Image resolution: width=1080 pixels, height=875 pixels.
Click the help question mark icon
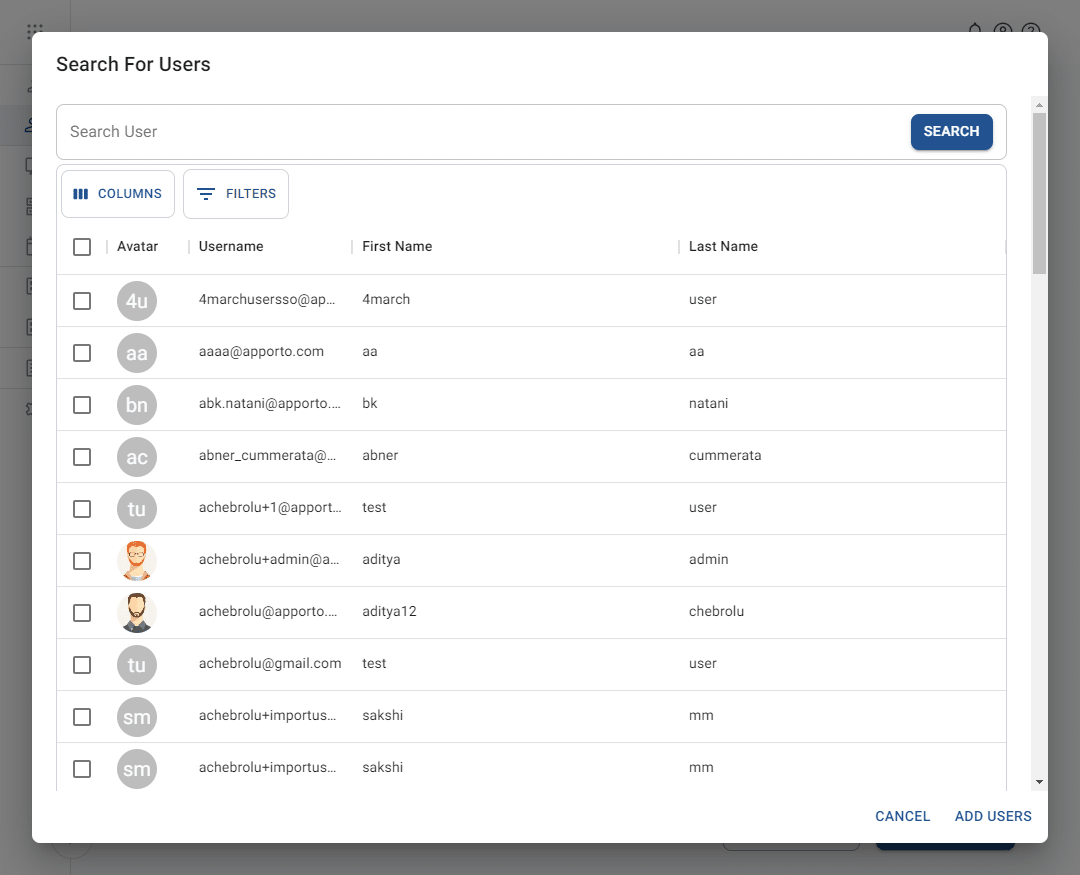[x=1031, y=31]
